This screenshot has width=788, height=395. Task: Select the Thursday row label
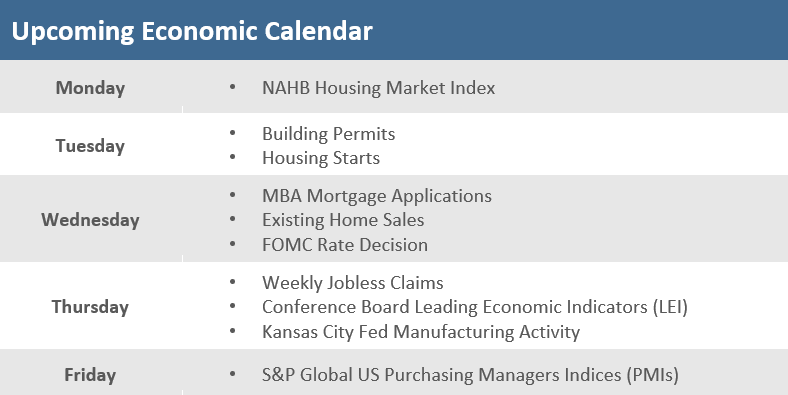click(90, 307)
